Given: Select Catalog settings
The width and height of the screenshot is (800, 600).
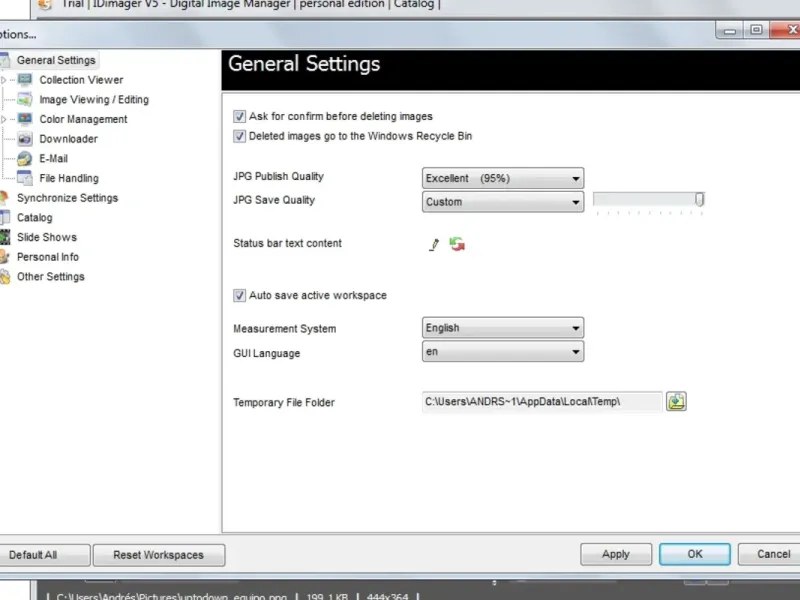Looking at the screenshot, I should point(35,217).
